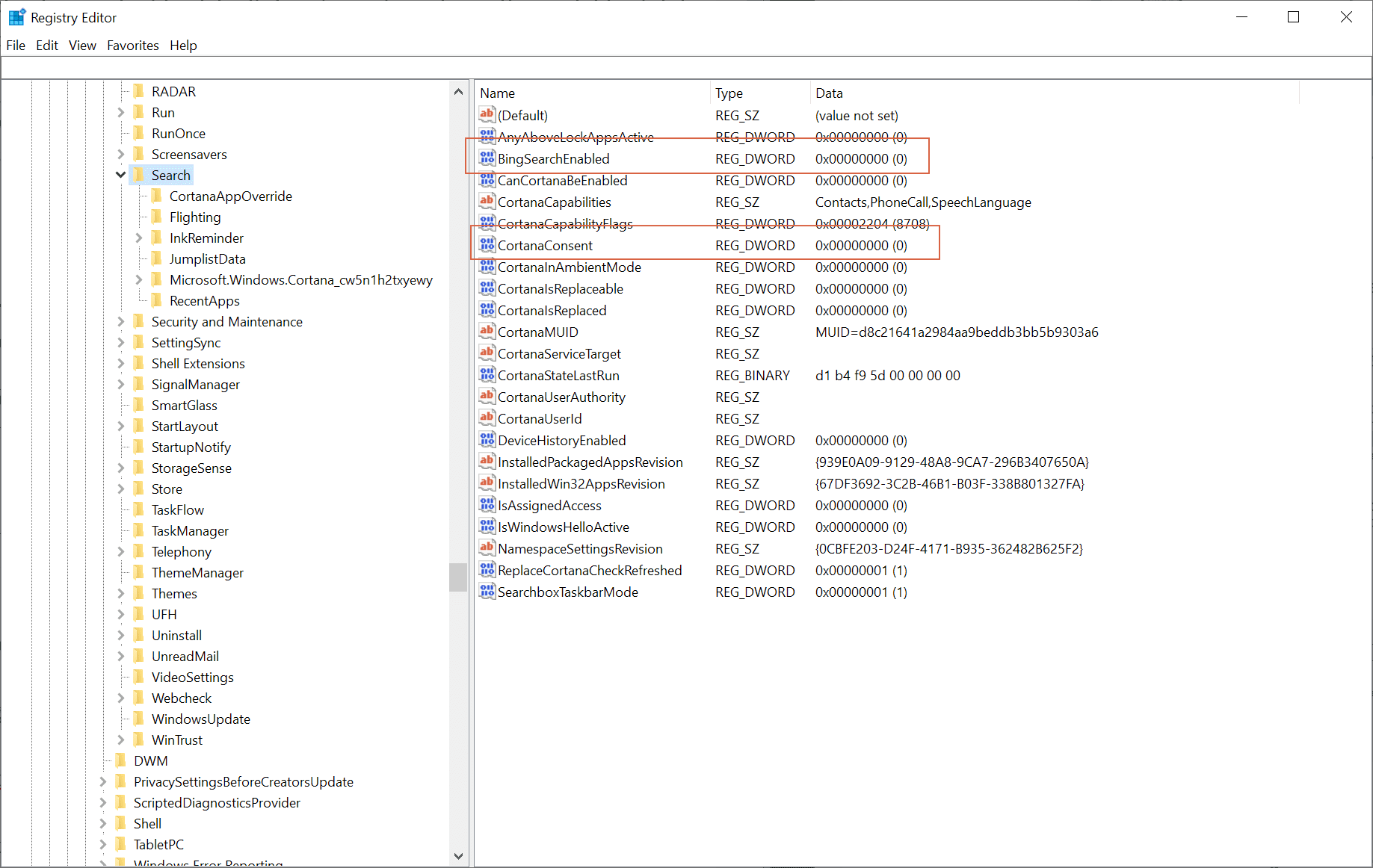The image size is (1373, 868).
Task: Click the IsWindowsHelloActive DWORD icon
Action: click(487, 526)
